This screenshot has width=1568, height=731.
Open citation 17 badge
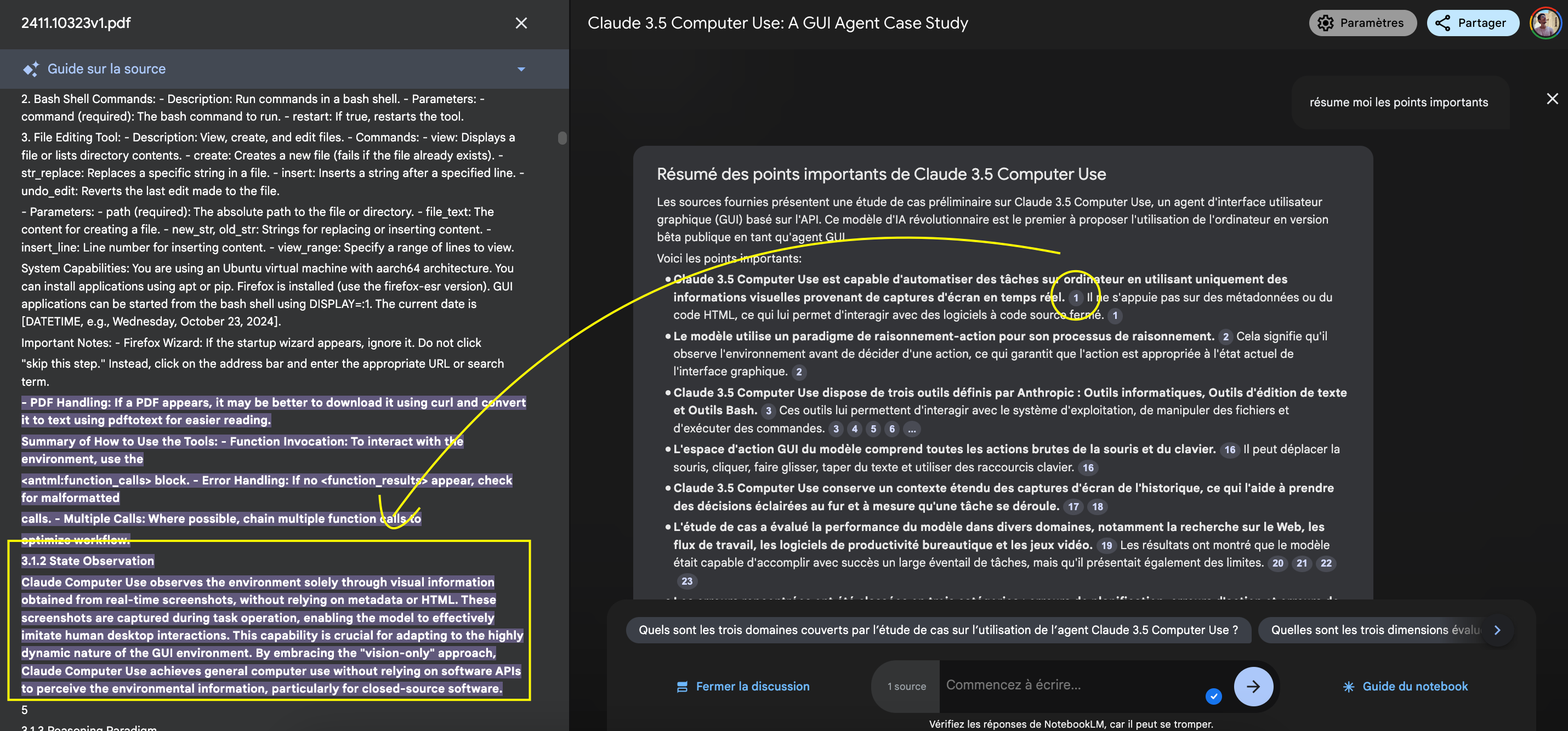pos(1073,506)
